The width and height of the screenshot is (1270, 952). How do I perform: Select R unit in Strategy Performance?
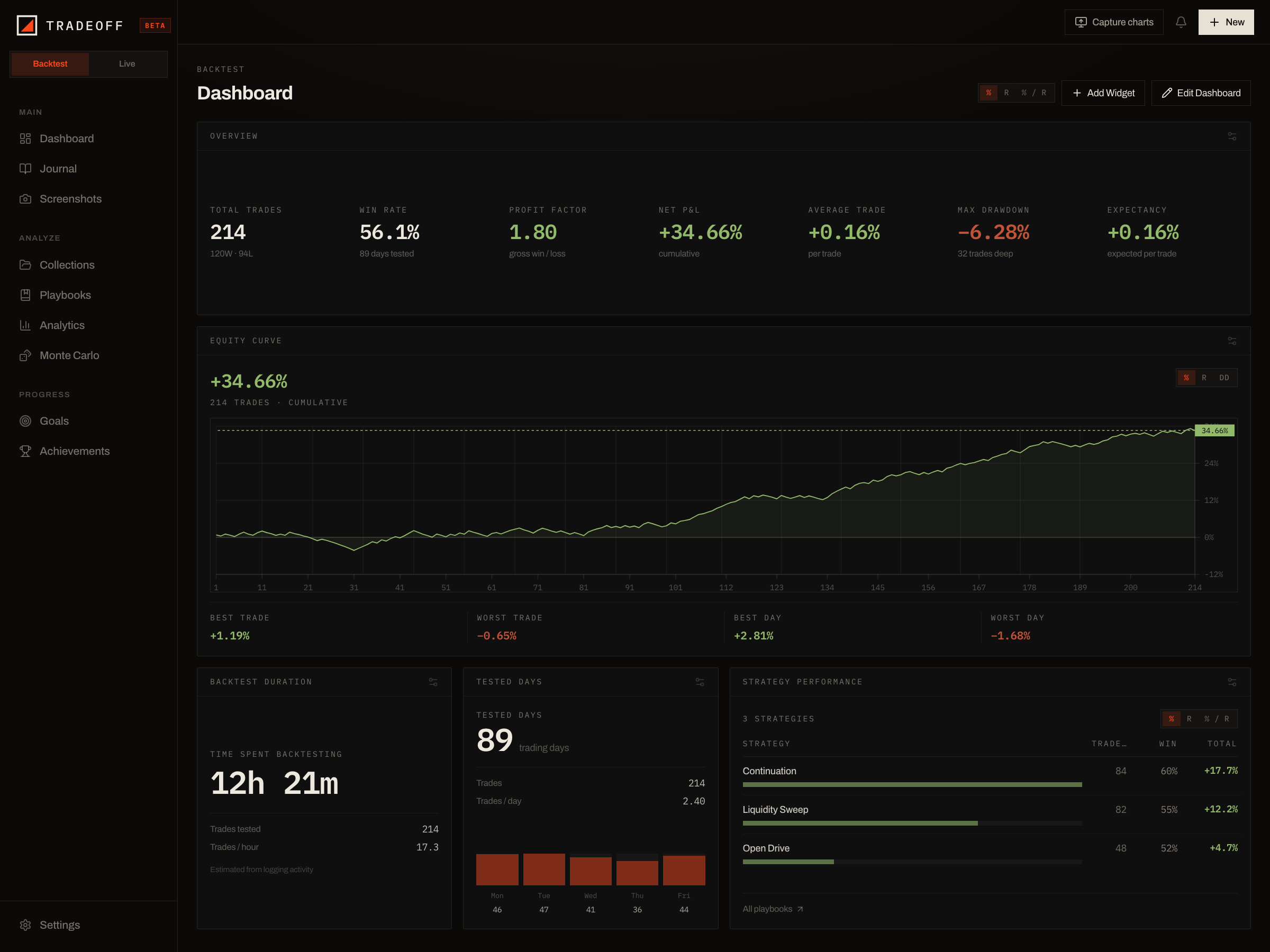click(x=1189, y=719)
